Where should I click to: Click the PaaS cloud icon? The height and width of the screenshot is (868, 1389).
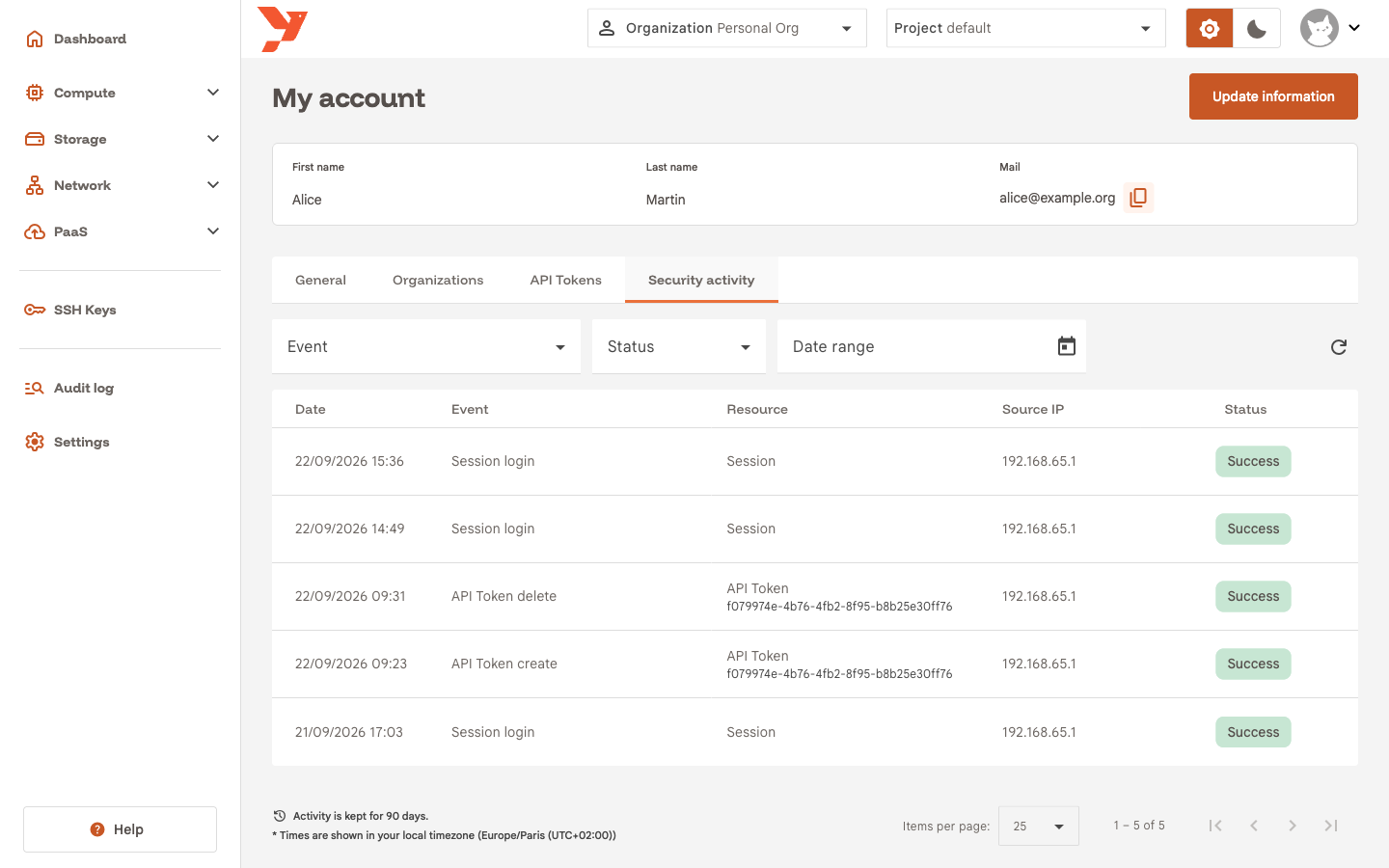[35, 231]
